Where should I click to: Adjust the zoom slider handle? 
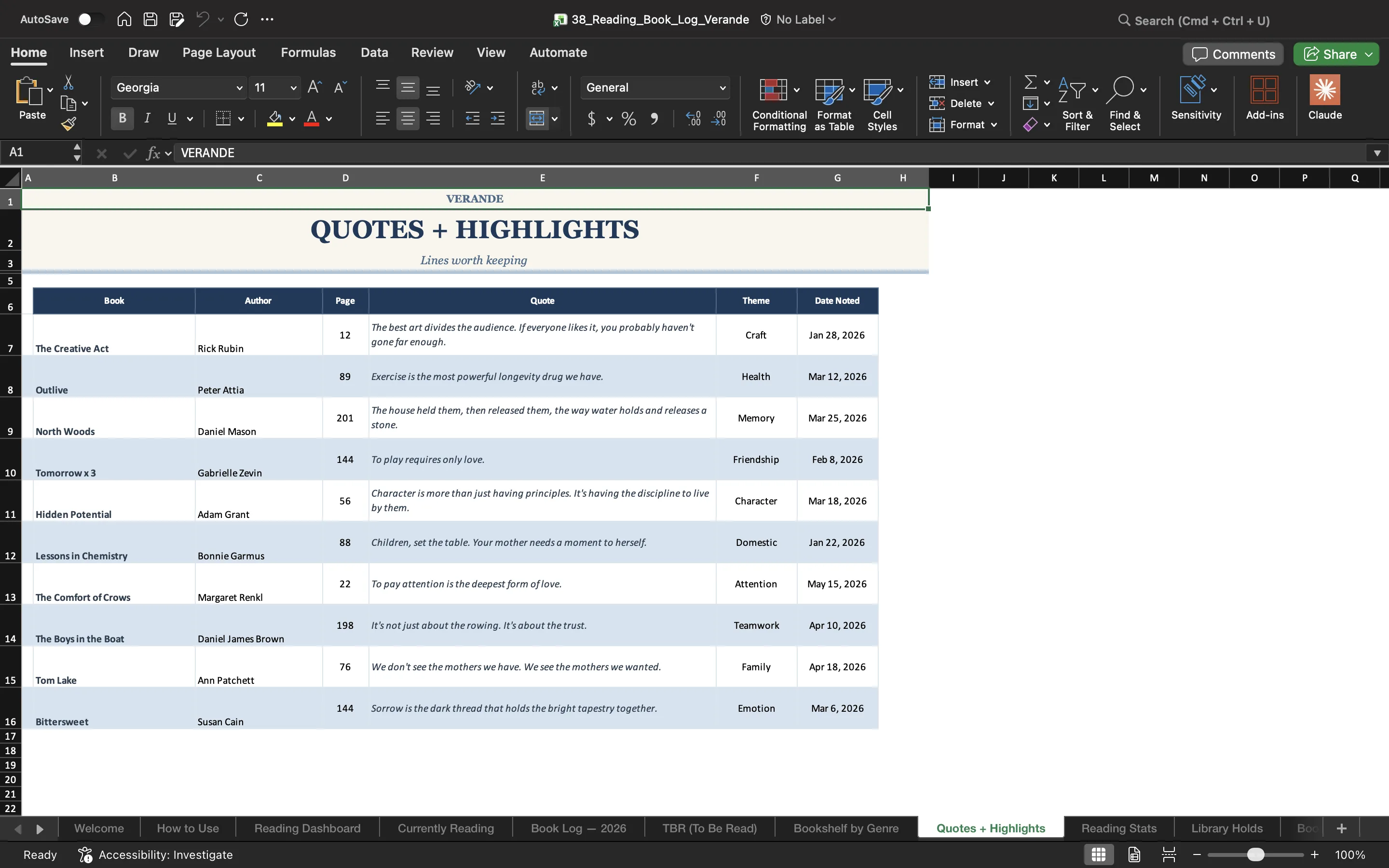click(1255, 854)
